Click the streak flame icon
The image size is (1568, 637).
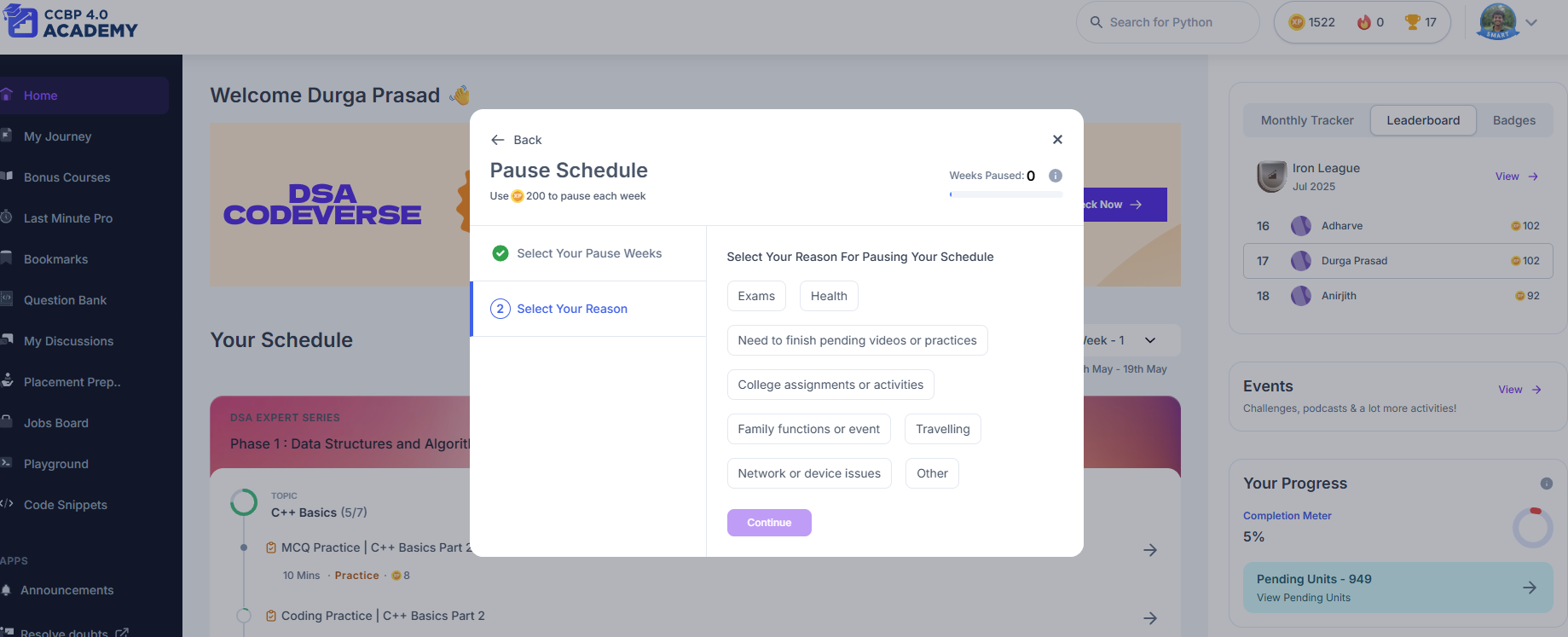tap(1364, 22)
